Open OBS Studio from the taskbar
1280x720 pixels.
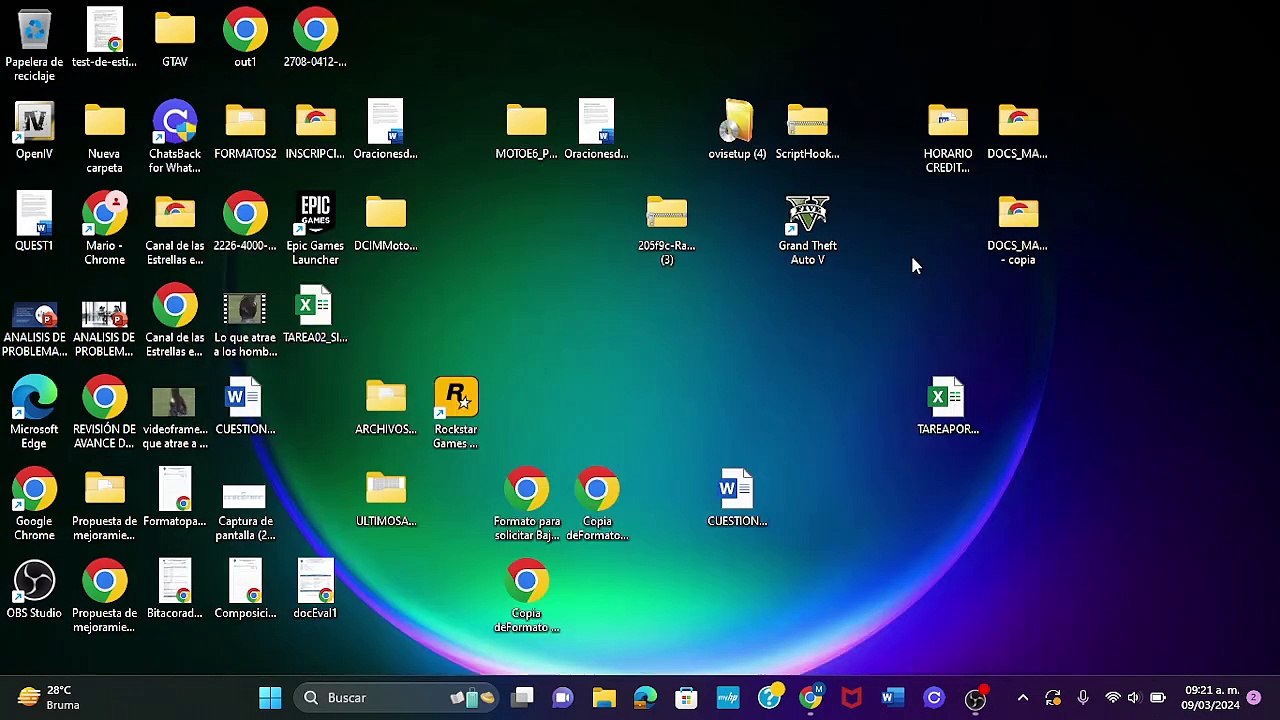pos(975,698)
